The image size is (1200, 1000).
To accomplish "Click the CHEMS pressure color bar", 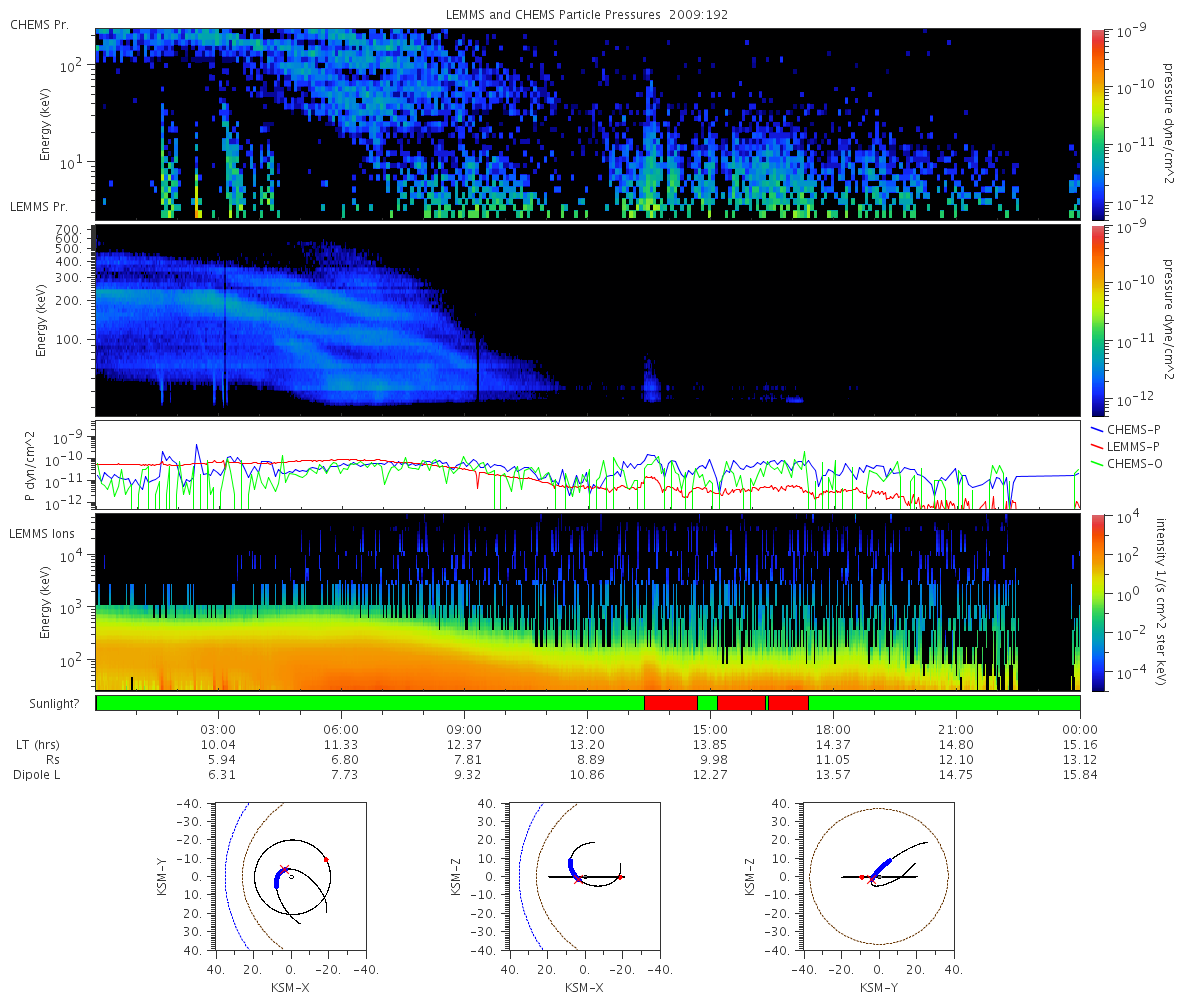I will 1098,124.
